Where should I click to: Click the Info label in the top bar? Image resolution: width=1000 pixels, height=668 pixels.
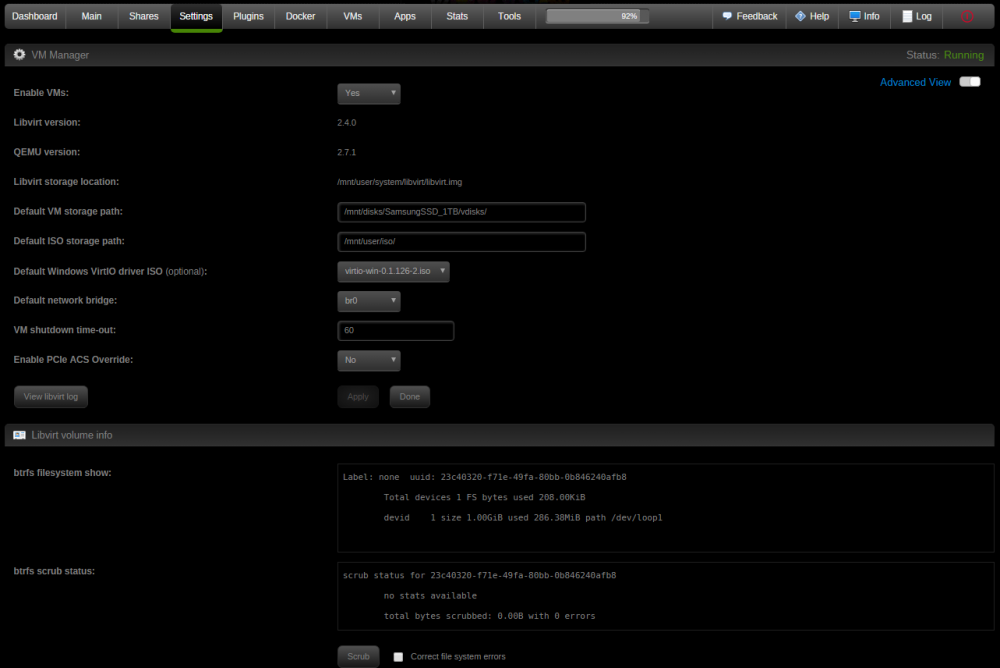(x=871, y=17)
